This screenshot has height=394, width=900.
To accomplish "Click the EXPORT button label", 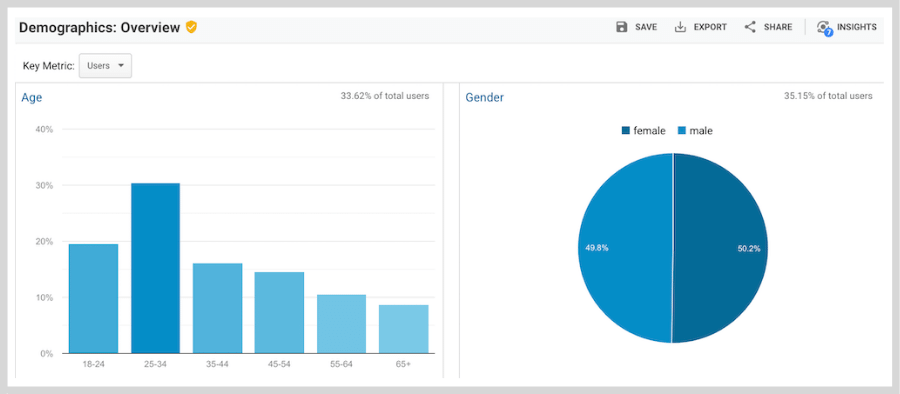I will 710,27.
